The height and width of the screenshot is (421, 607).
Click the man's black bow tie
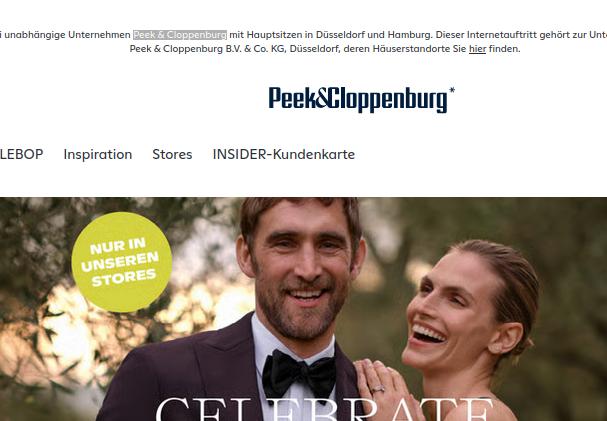point(299,372)
